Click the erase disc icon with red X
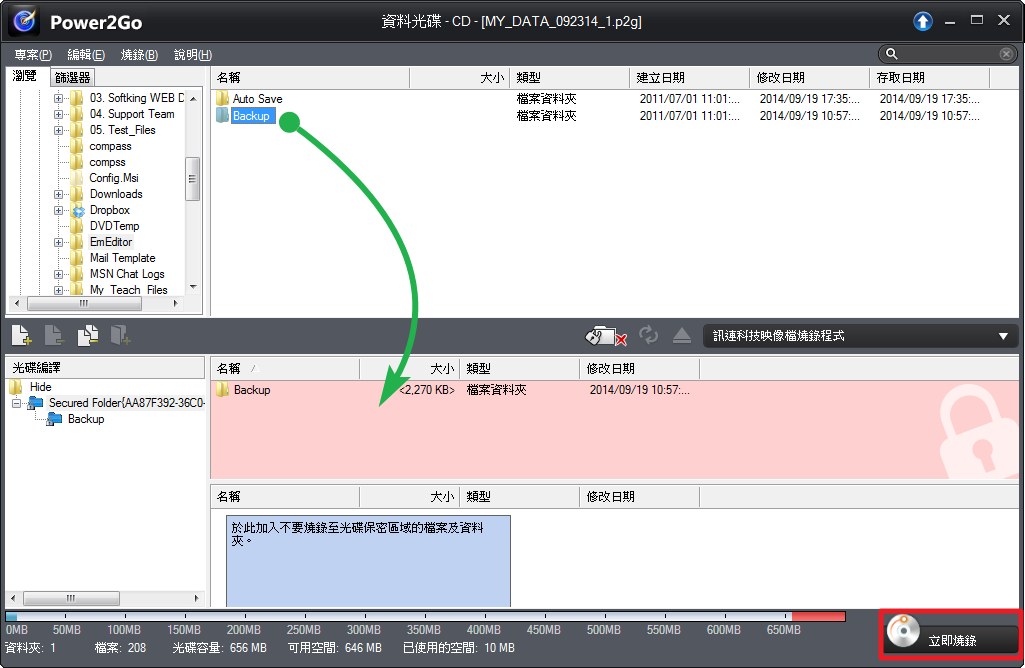1025x668 pixels. (608, 336)
